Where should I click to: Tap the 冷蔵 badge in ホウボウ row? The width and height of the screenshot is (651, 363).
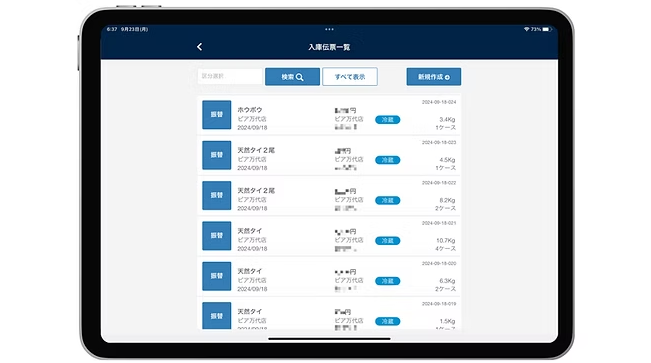pyautogui.click(x=387, y=120)
